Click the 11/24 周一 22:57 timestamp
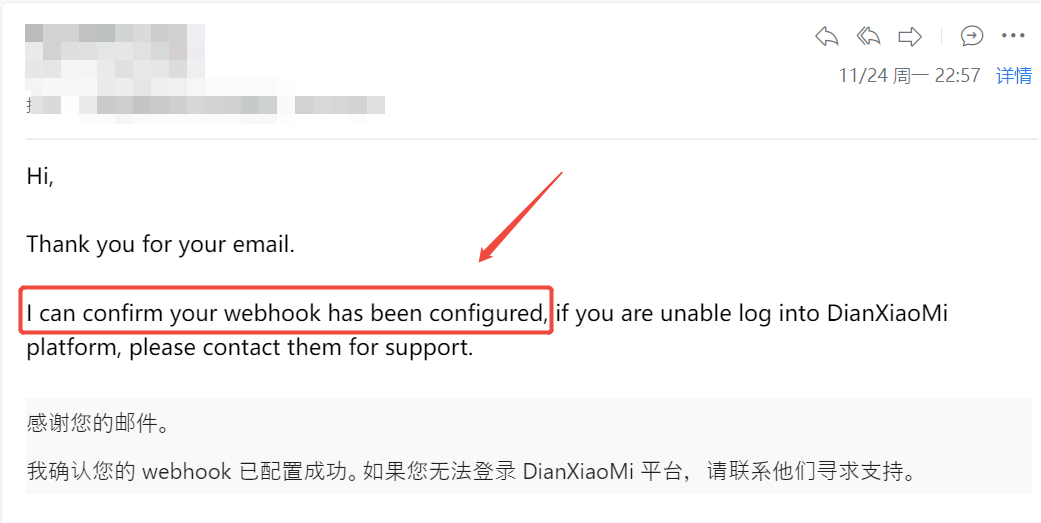Screen dimensions: 1041x523 (x=910, y=76)
